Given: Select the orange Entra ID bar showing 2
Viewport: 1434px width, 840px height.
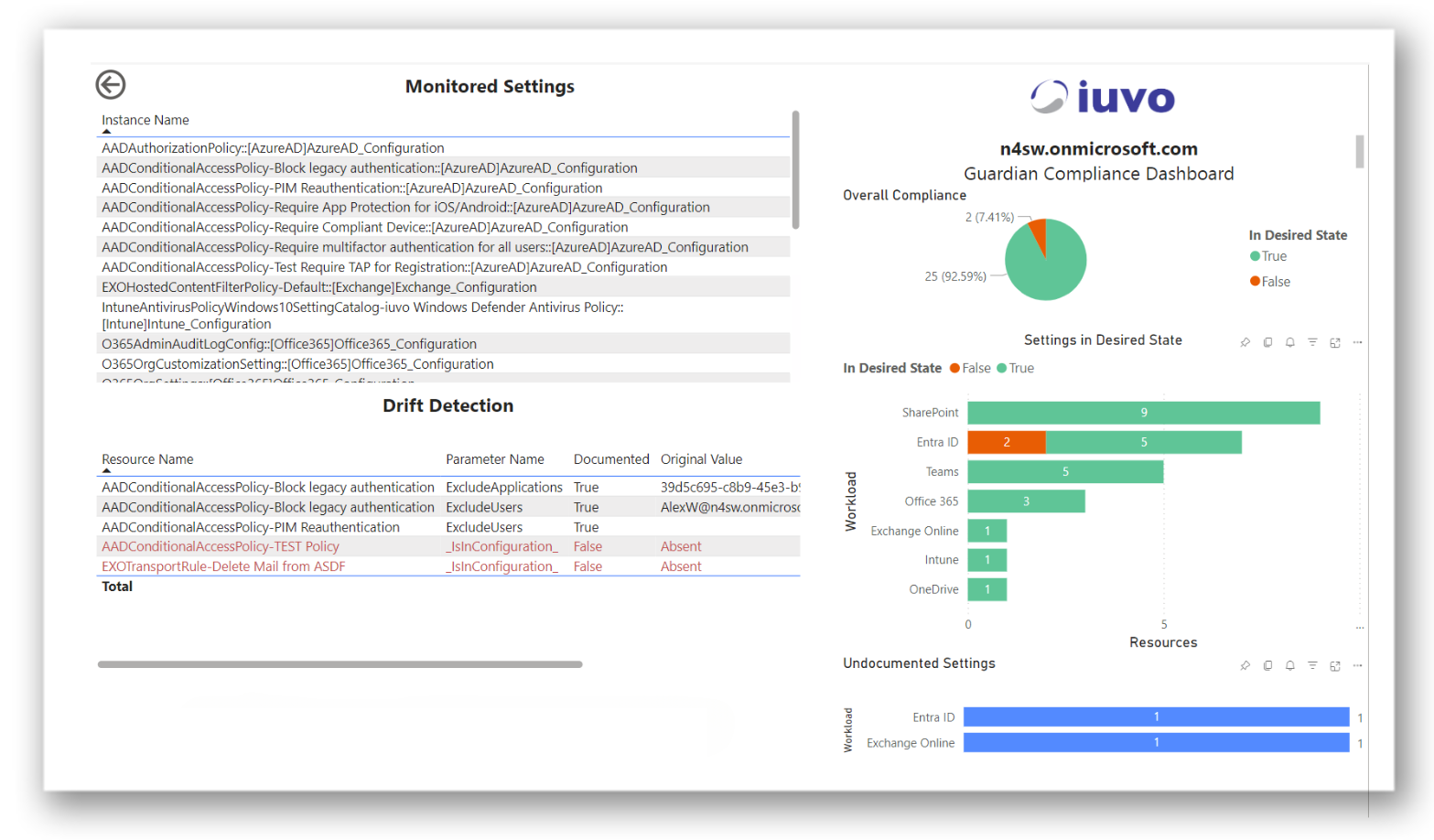Looking at the screenshot, I should click(x=1007, y=442).
